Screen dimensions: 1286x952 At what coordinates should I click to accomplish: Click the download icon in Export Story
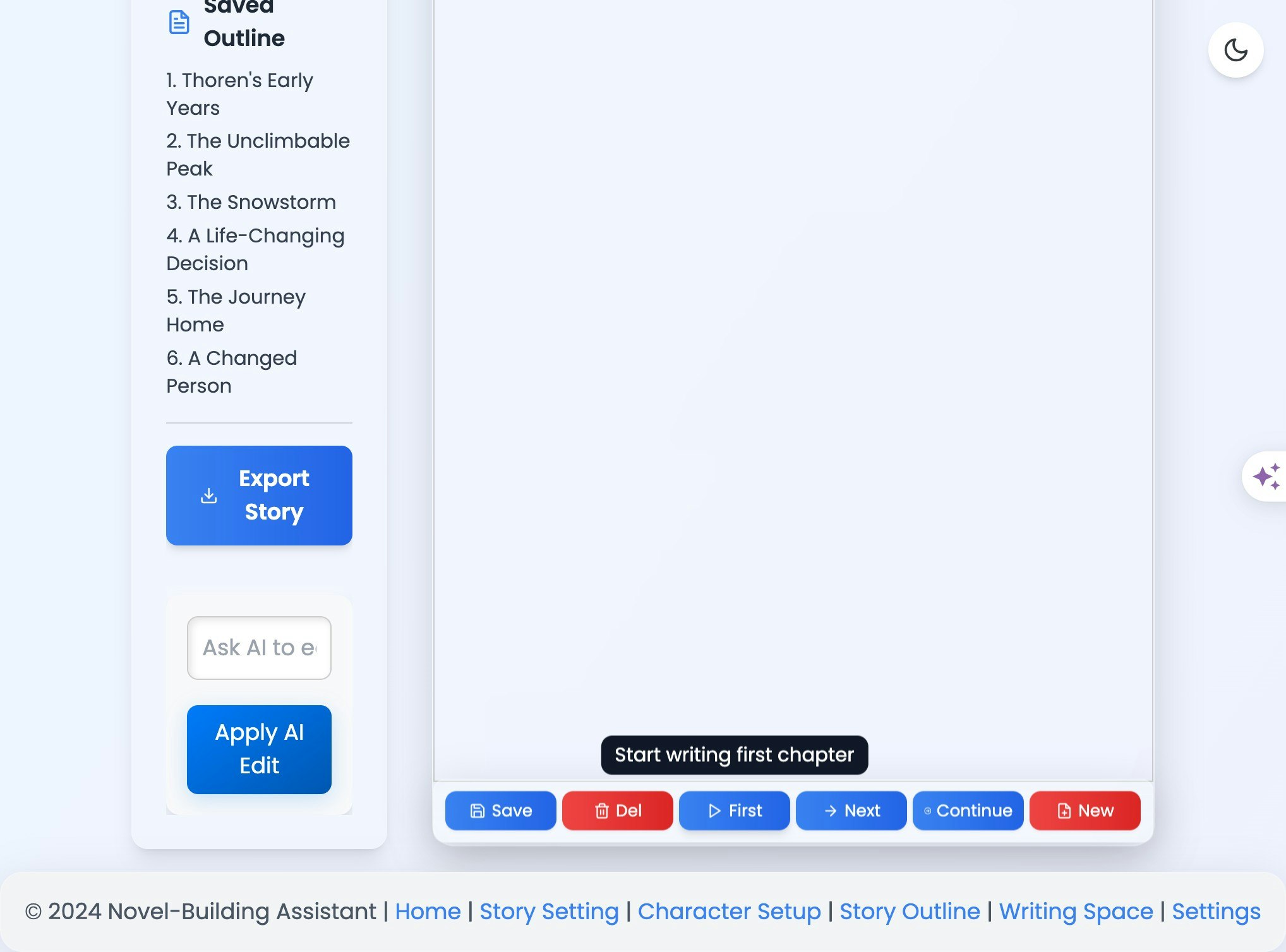[x=208, y=496]
